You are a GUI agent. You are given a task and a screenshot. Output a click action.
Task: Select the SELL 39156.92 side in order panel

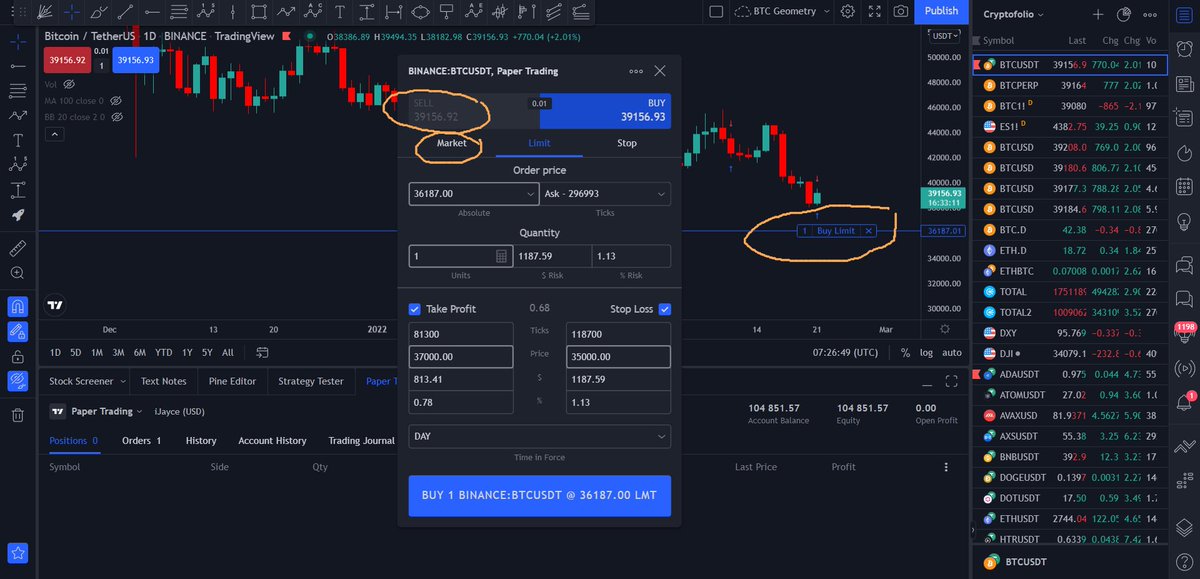[474, 110]
